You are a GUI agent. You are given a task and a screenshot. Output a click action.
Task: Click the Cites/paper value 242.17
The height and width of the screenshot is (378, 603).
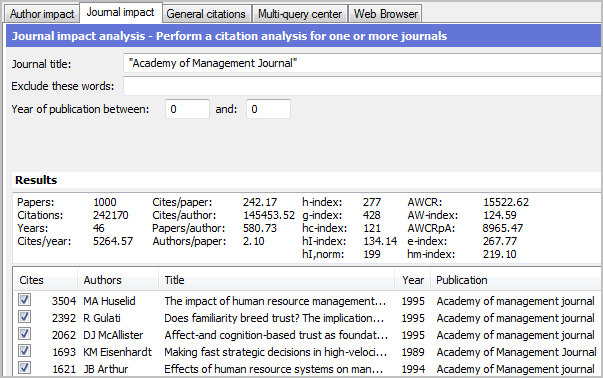[260, 202]
